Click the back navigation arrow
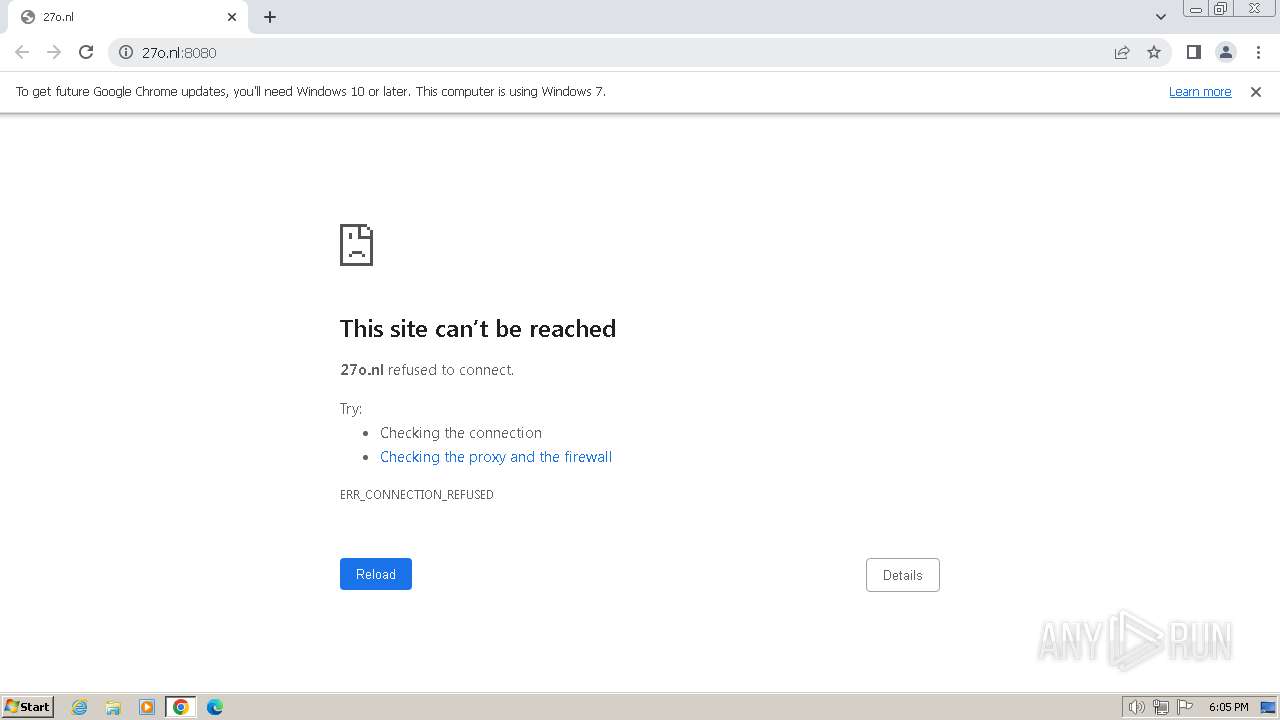 (22, 52)
